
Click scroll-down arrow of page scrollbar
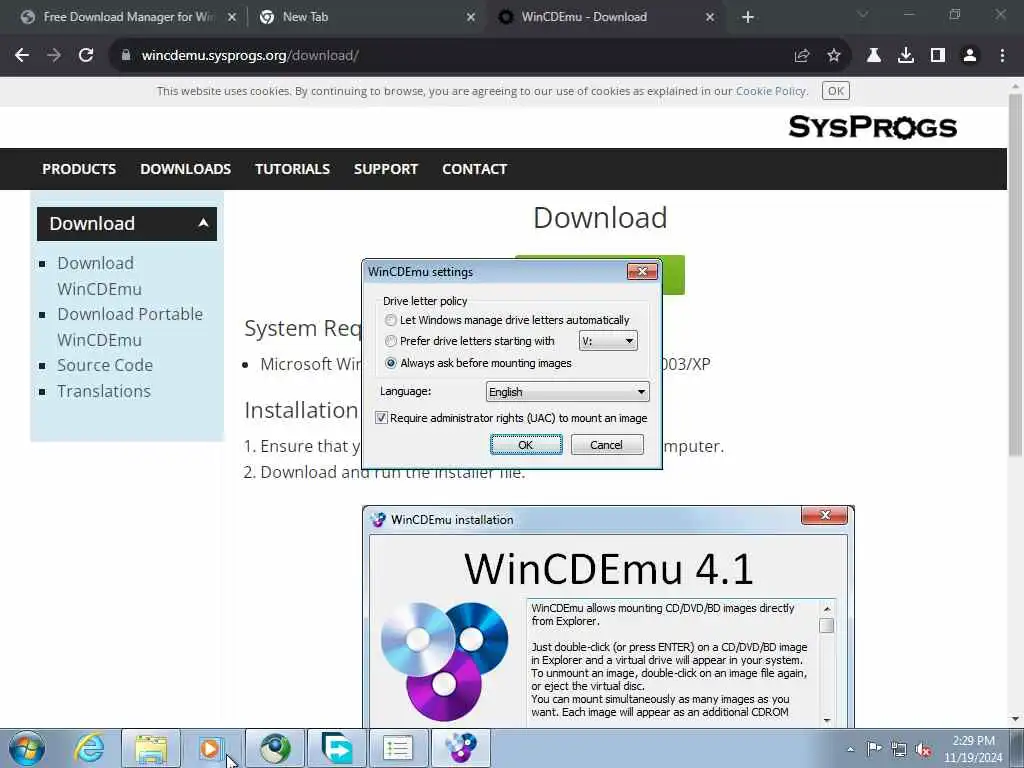tap(1015, 720)
